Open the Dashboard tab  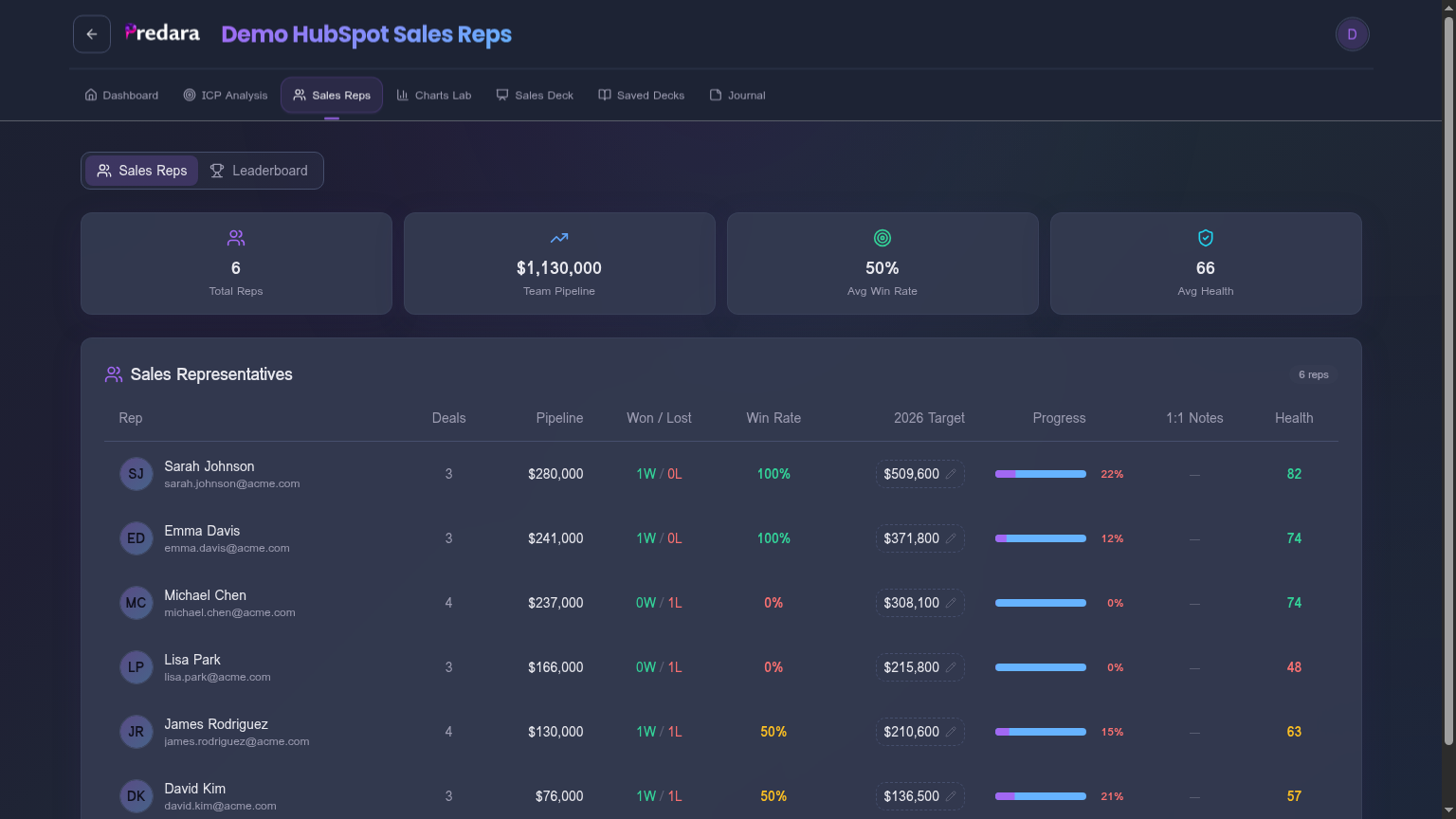(x=121, y=95)
